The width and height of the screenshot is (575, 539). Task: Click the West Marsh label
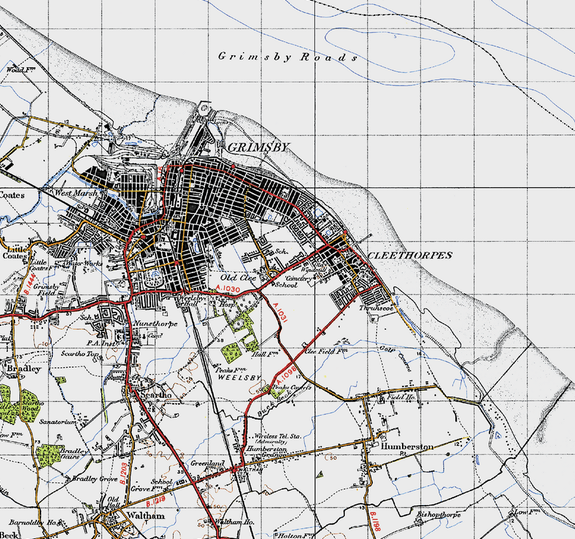pyautogui.click(x=76, y=193)
